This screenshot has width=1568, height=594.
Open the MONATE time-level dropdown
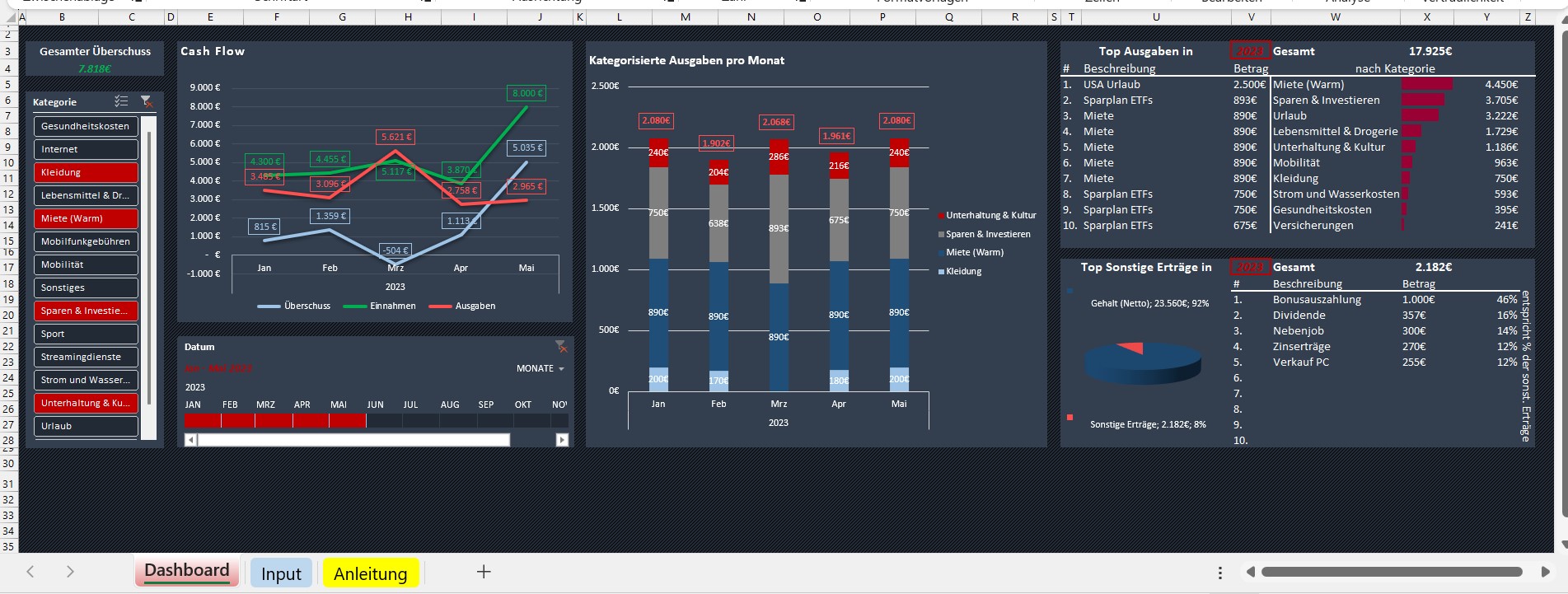[x=541, y=368]
